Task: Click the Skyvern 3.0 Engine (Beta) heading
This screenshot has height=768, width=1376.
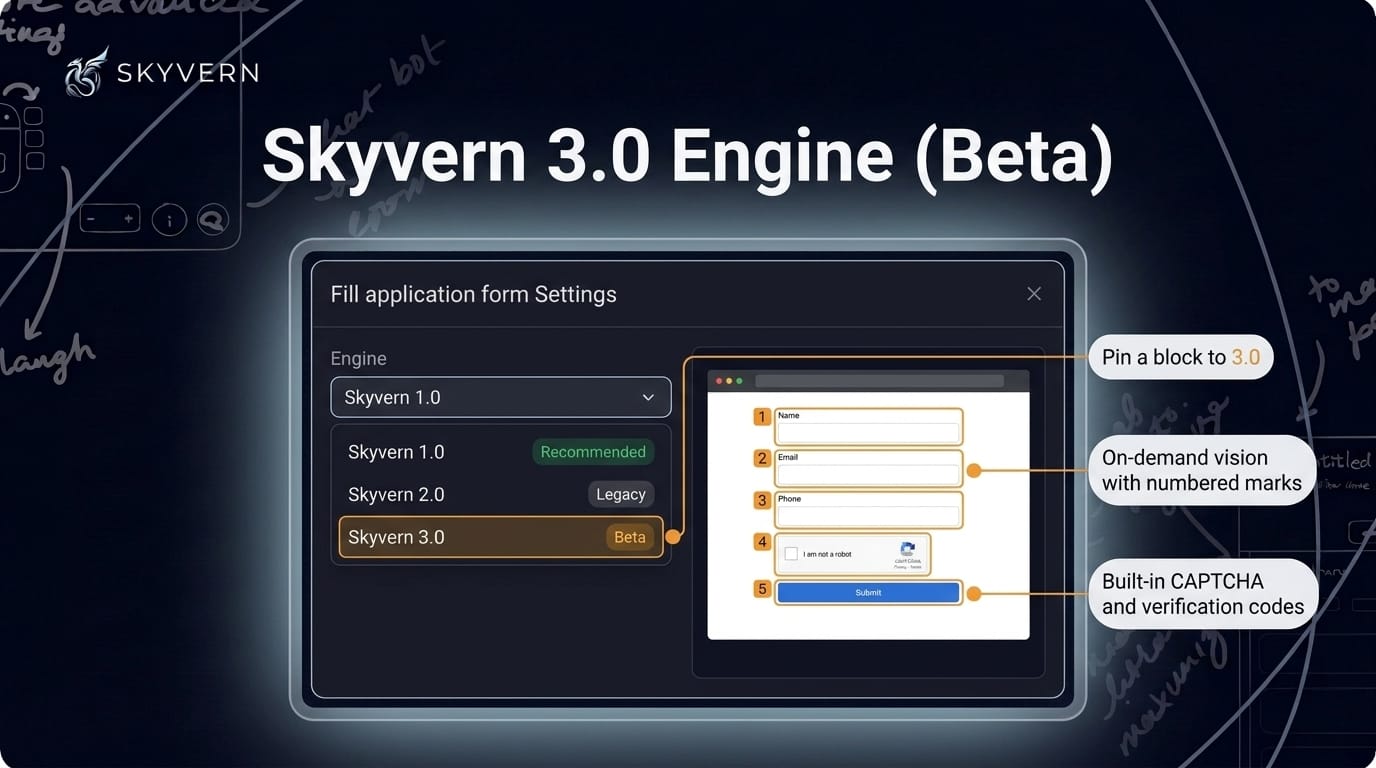Action: point(687,156)
